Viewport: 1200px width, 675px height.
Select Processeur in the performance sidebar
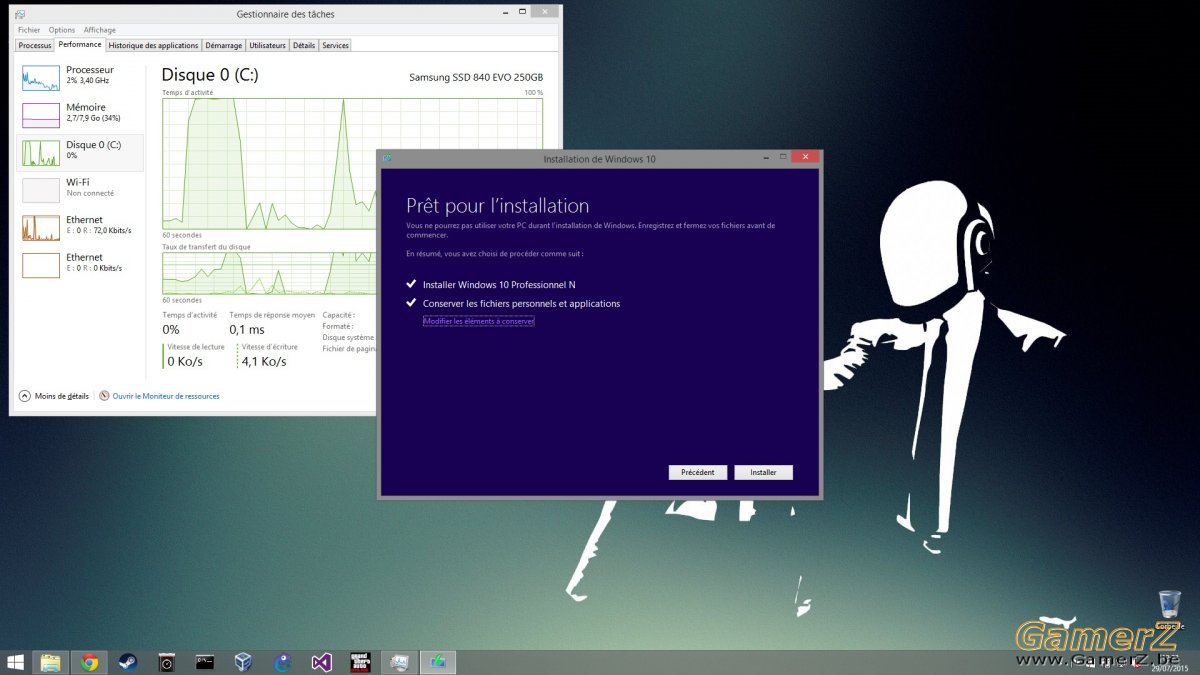pos(81,77)
